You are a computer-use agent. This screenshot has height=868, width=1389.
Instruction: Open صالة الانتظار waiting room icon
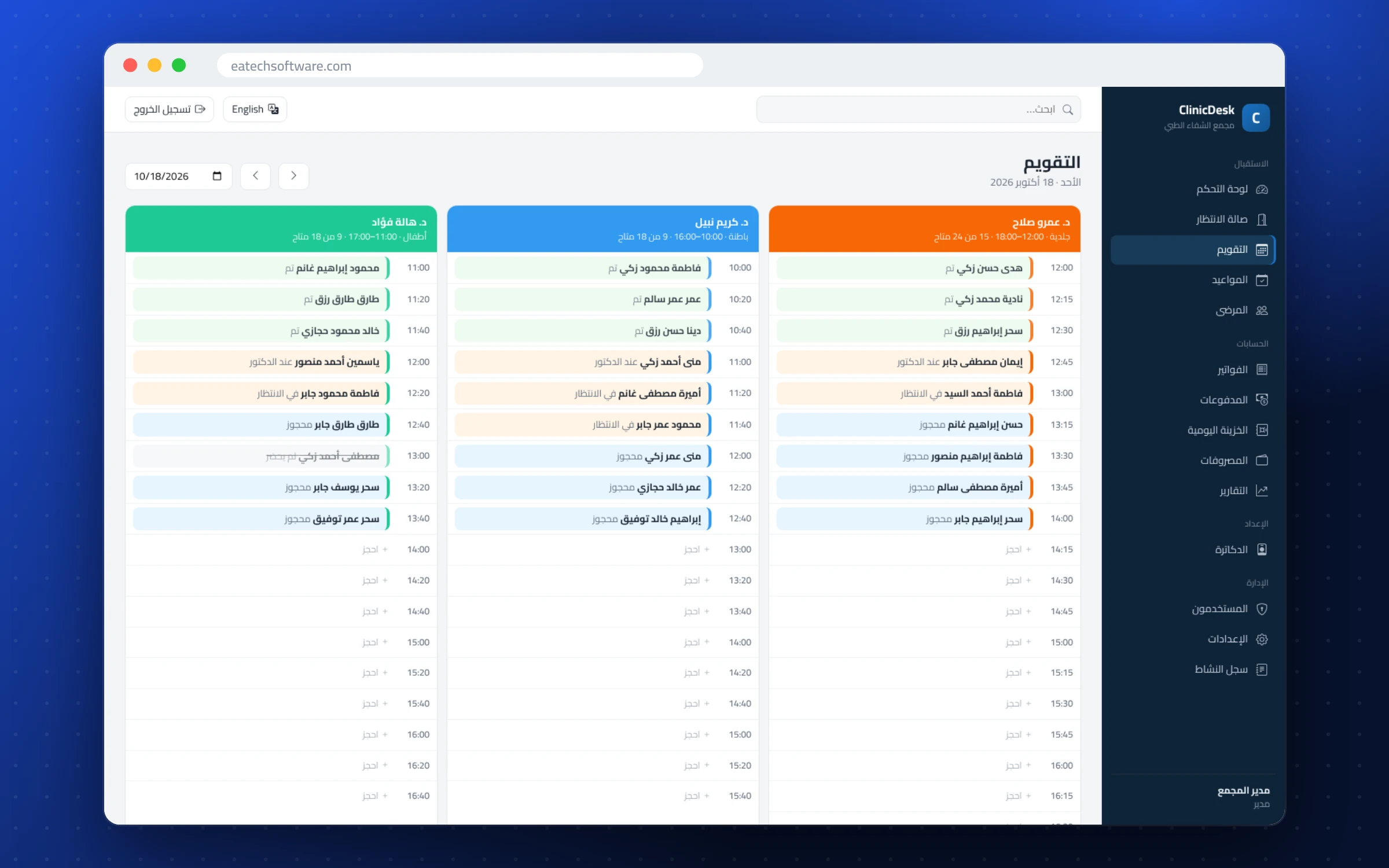pos(1262,219)
